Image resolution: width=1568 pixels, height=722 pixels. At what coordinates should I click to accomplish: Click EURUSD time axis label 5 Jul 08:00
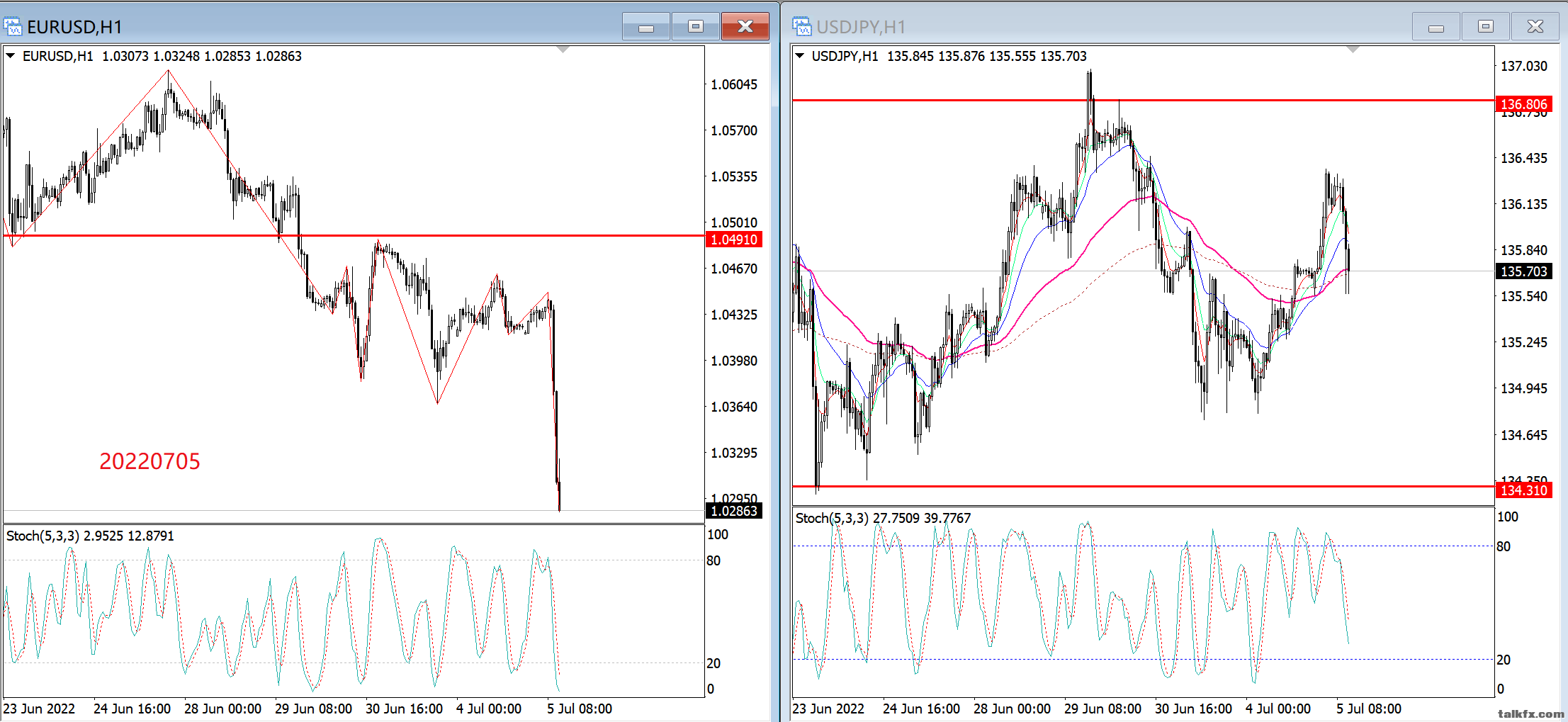click(580, 709)
